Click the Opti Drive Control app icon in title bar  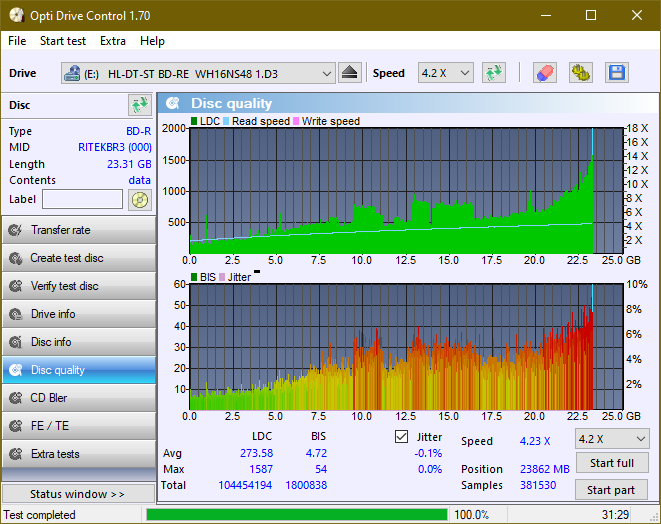[x=16, y=16]
